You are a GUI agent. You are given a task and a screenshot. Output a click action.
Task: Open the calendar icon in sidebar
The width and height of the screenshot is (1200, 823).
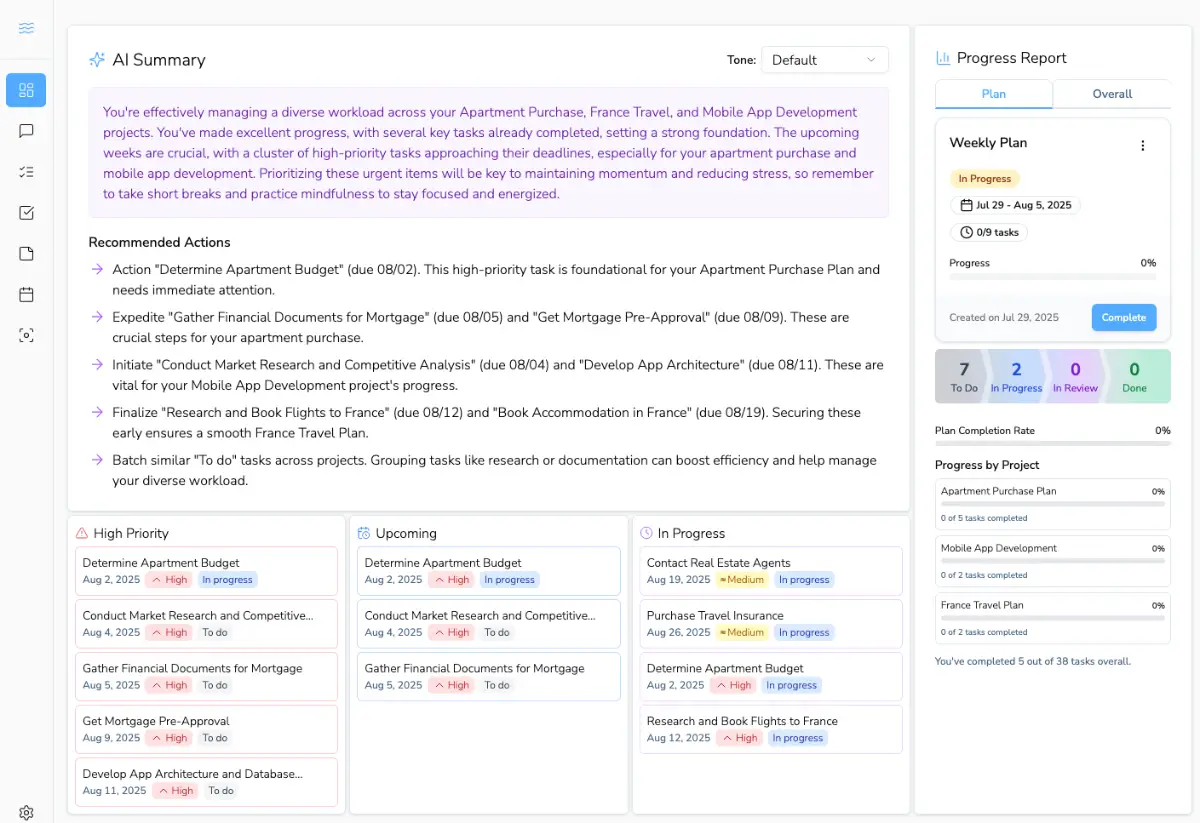[26, 295]
